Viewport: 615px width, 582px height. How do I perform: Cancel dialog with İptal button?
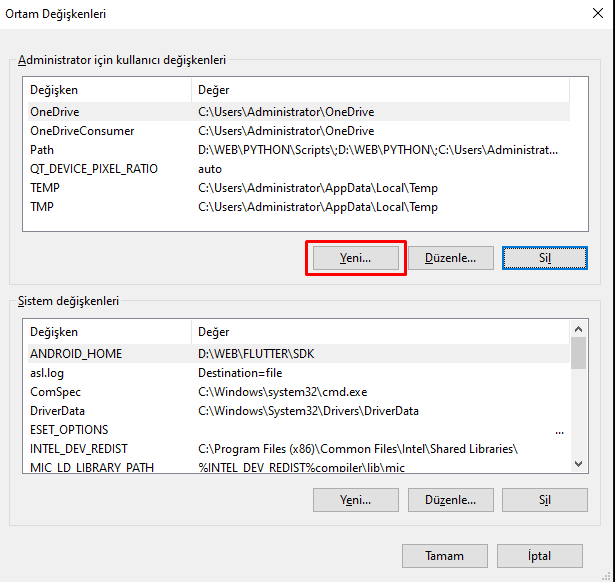pyautogui.click(x=541, y=555)
